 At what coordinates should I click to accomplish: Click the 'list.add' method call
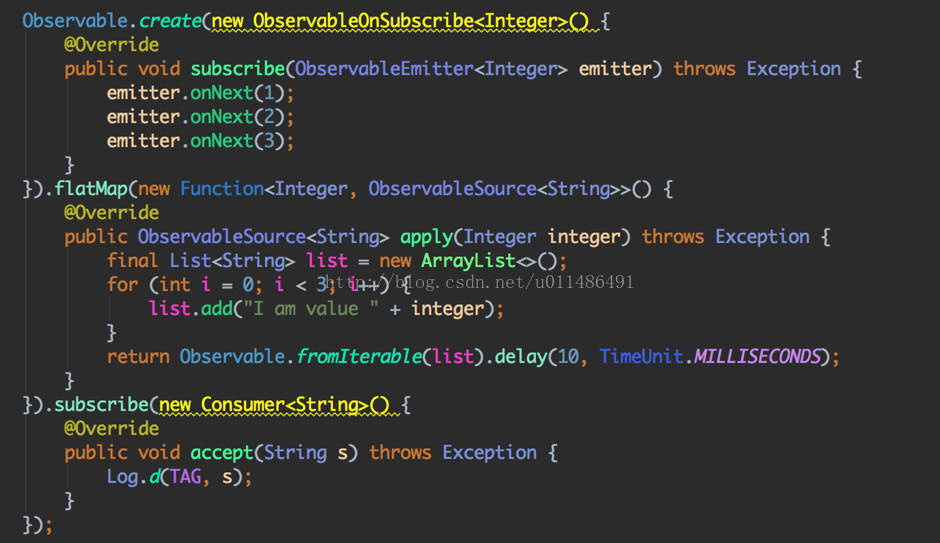[191, 309]
